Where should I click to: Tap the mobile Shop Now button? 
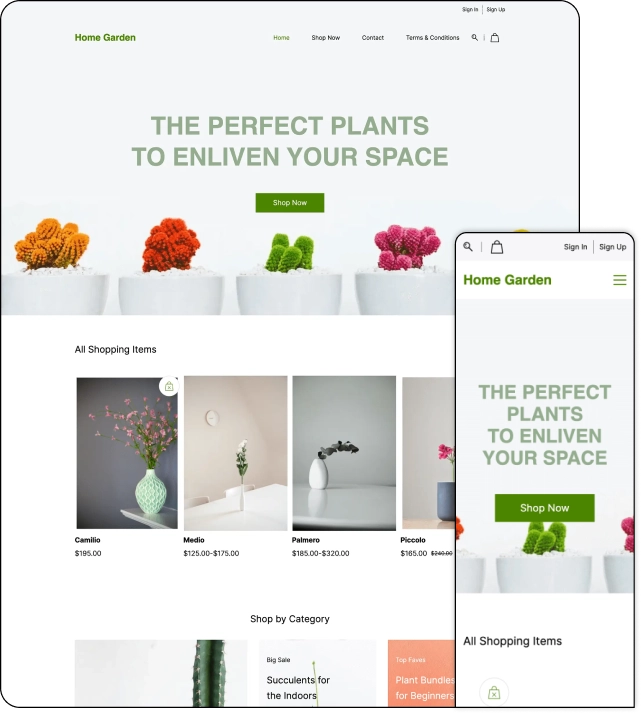[x=545, y=508]
